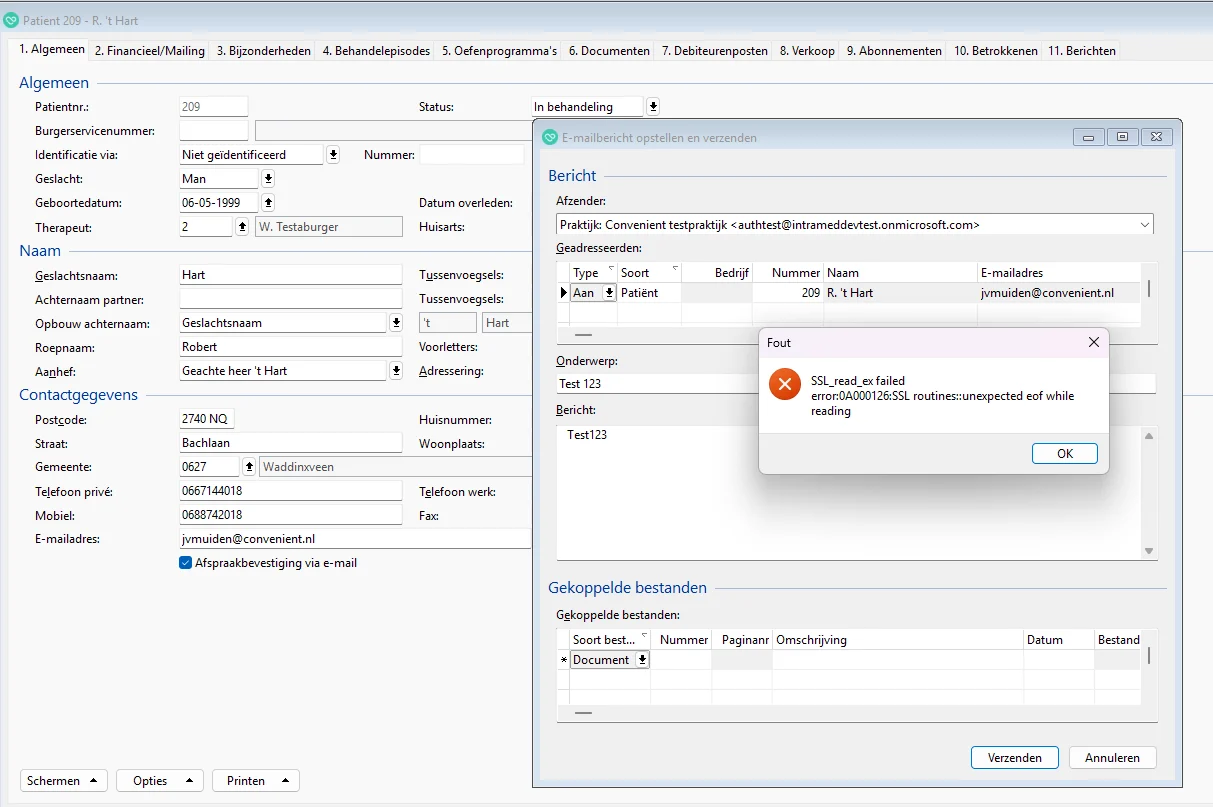The image size is (1213, 807).
Task: Click the E-mailbericht window app icon
Action: [x=548, y=137]
